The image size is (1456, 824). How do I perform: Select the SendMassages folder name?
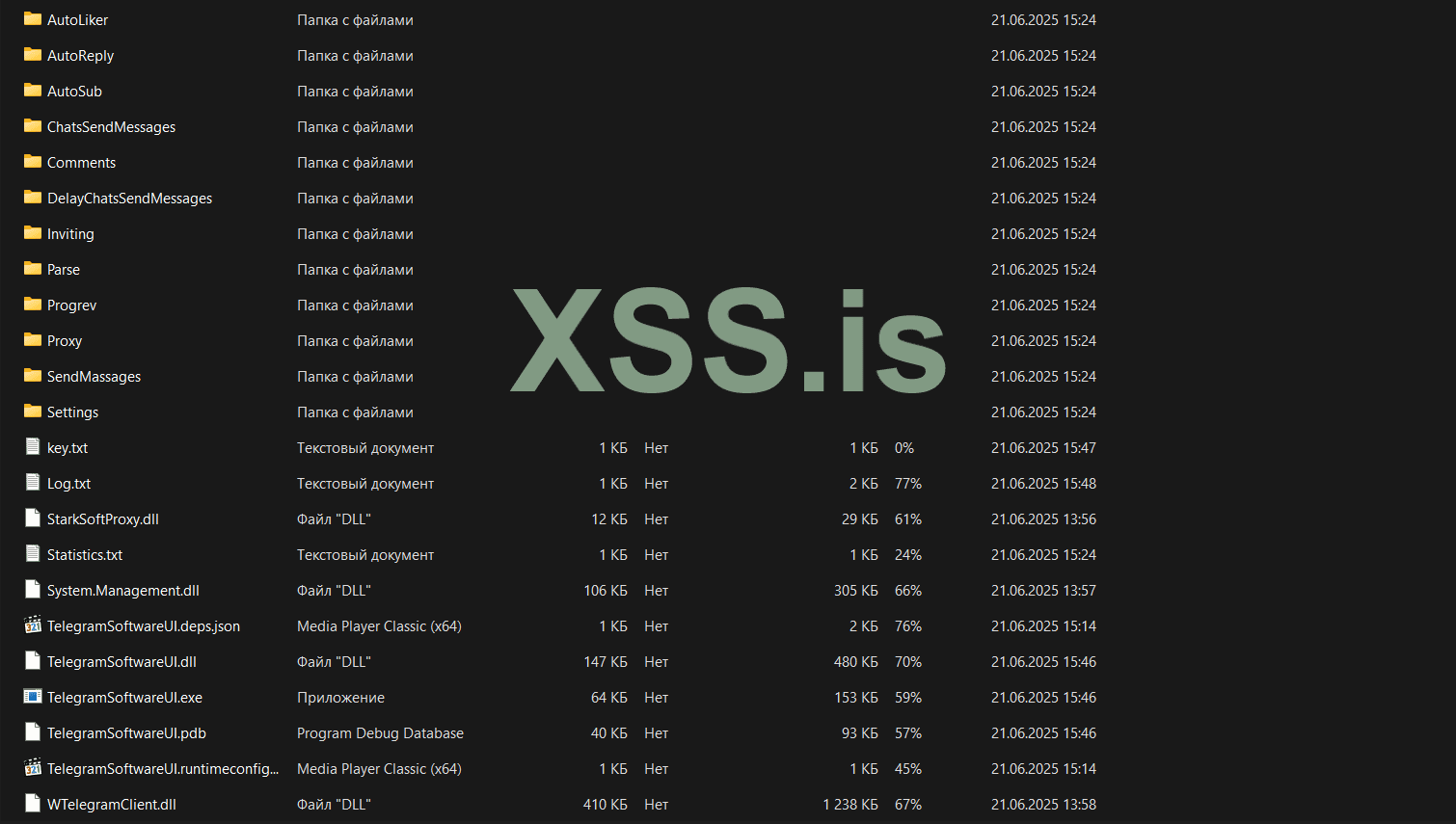click(x=94, y=377)
